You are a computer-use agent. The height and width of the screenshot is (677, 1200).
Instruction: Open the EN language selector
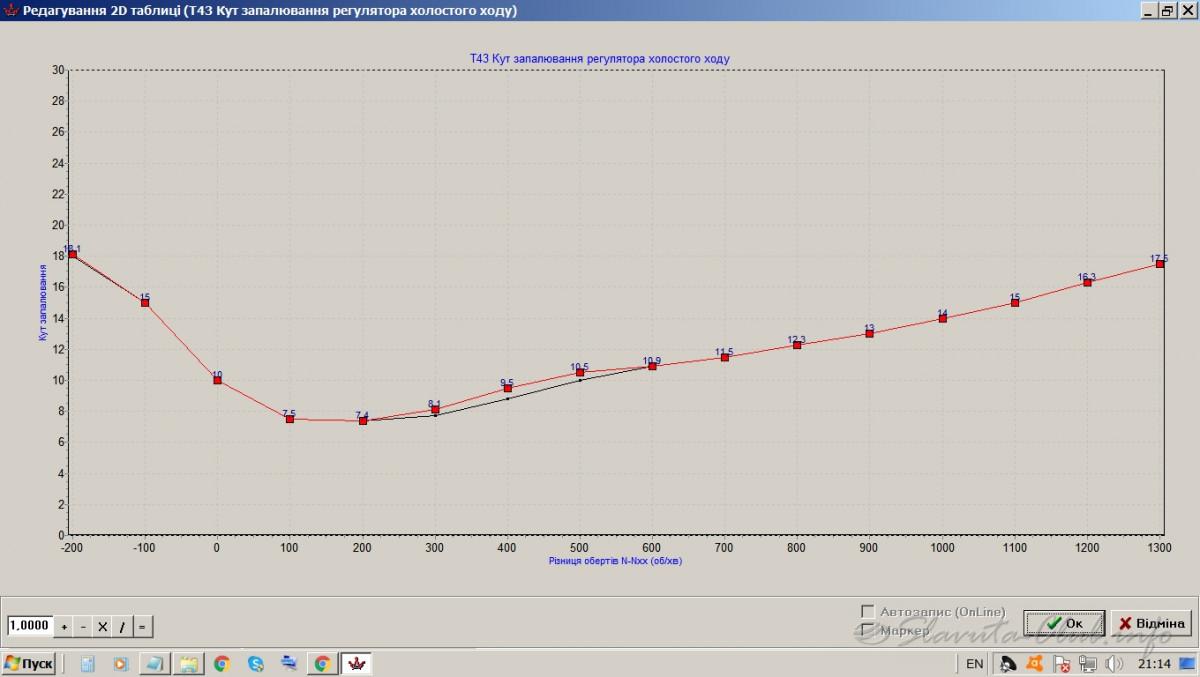pos(974,663)
